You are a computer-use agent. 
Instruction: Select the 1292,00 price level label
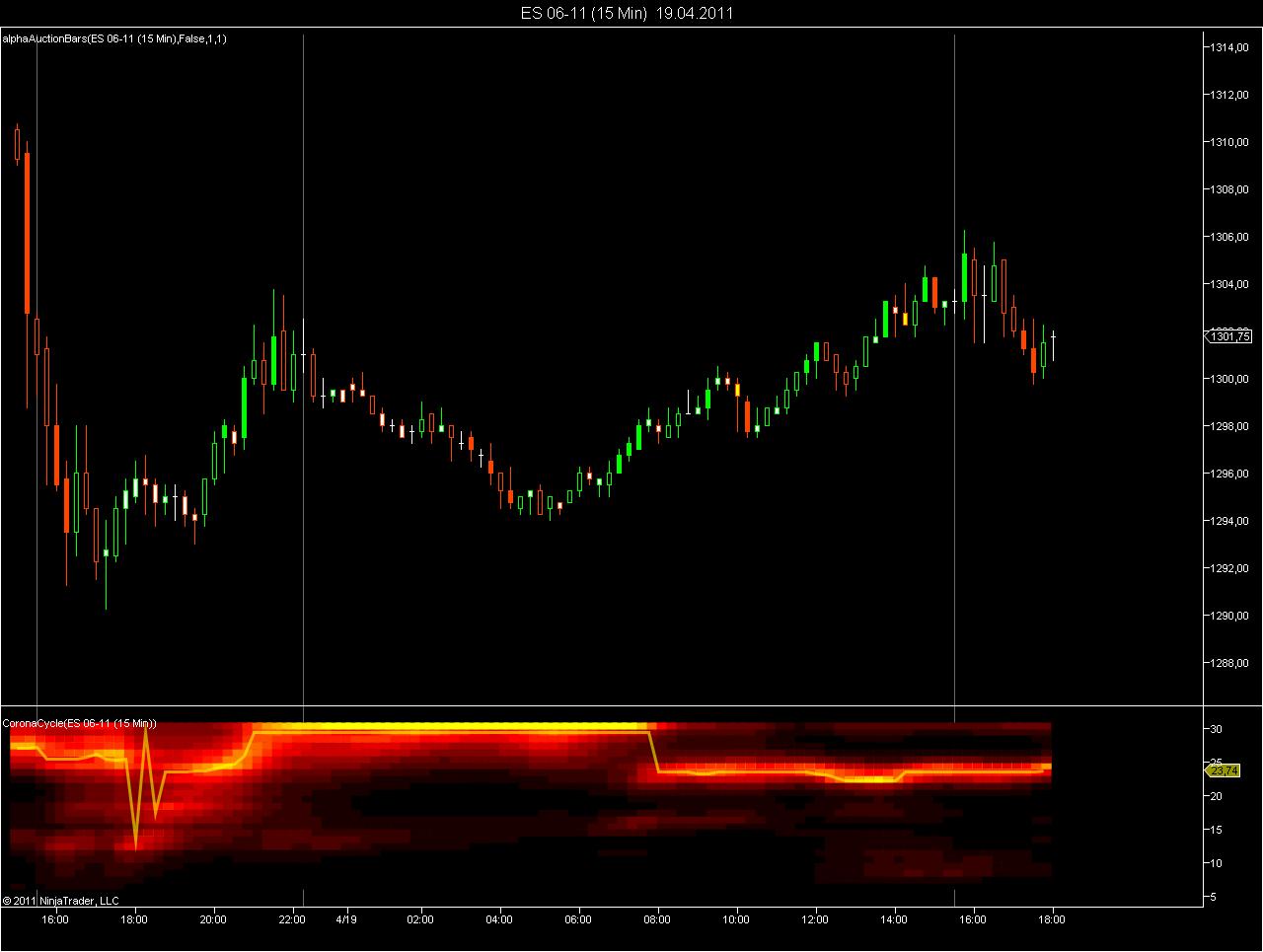click(1230, 568)
